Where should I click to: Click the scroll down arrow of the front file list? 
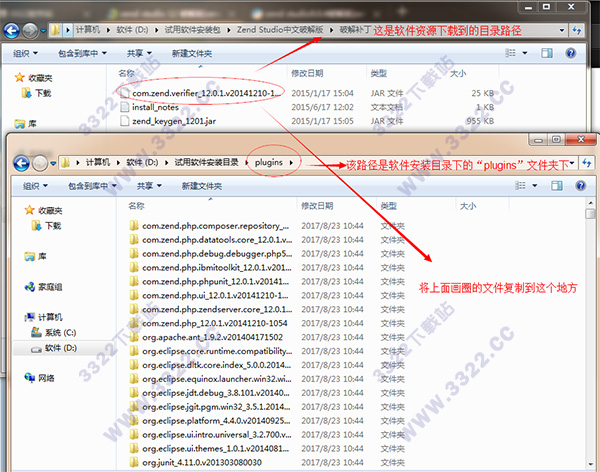point(590,464)
